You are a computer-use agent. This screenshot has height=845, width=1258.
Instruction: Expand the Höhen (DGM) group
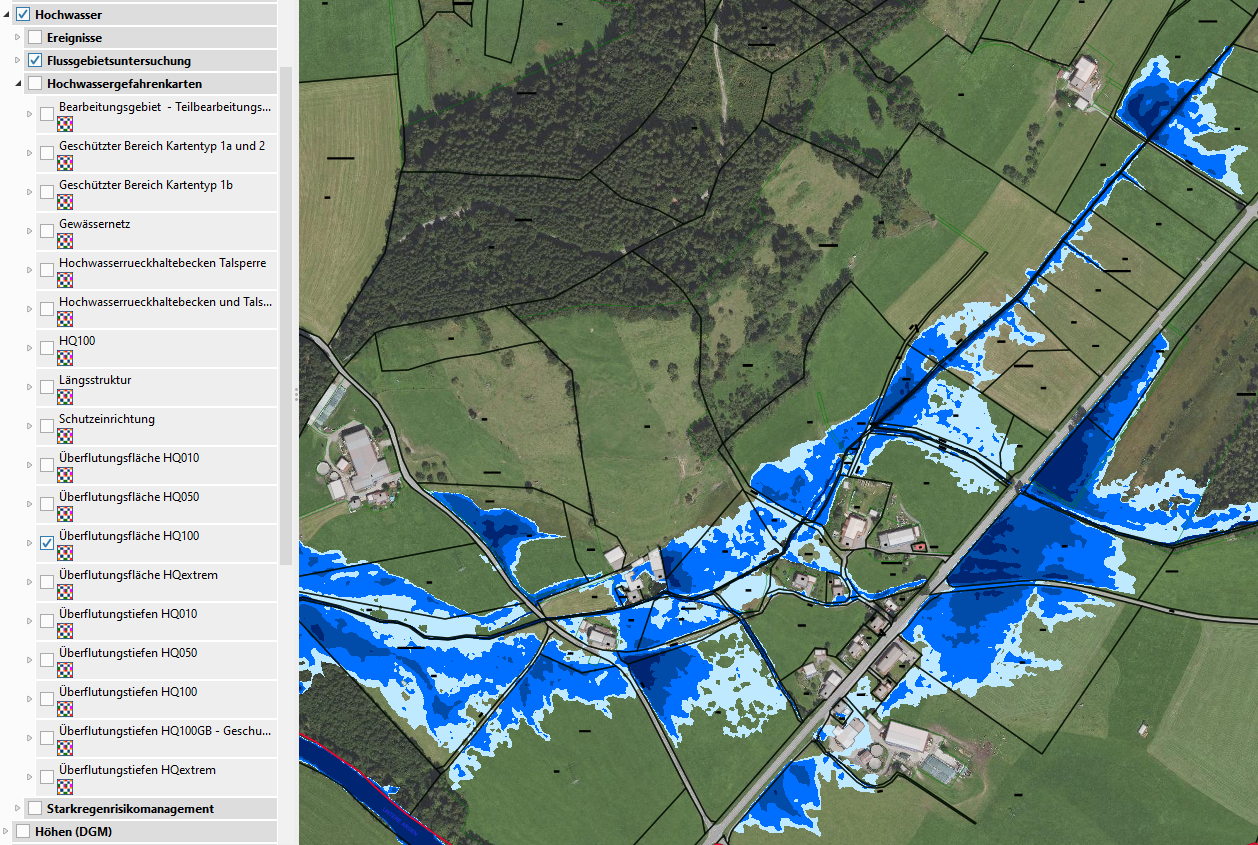coord(6,831)
